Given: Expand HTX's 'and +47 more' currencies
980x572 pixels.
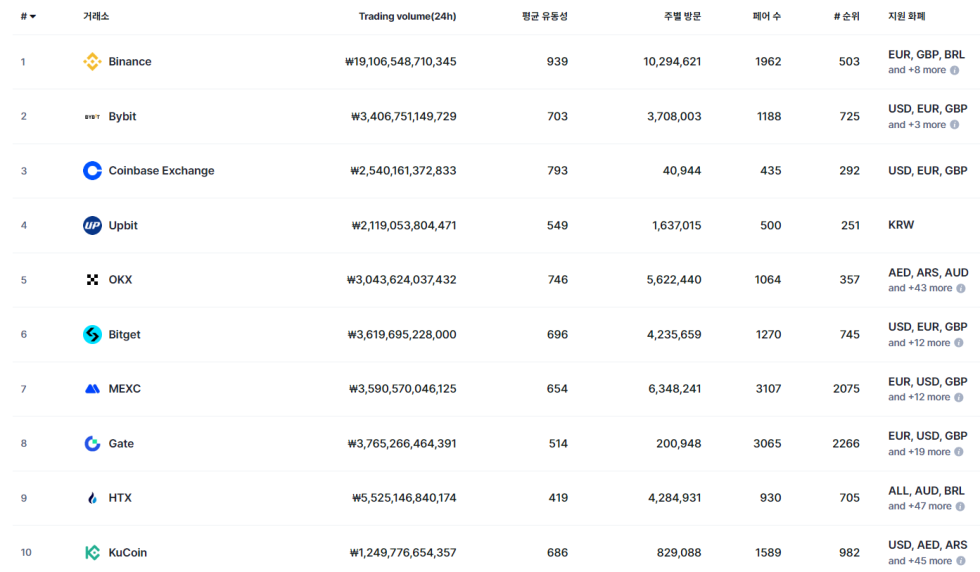Looking at the screenshot, I should click(x=920, y=507).
